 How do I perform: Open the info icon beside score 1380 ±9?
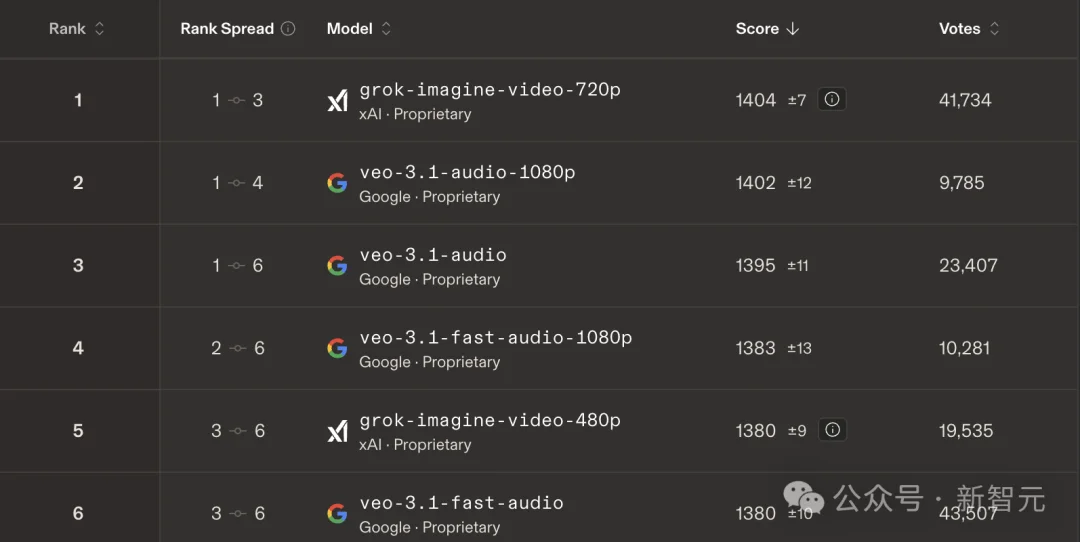click(832, 430)
